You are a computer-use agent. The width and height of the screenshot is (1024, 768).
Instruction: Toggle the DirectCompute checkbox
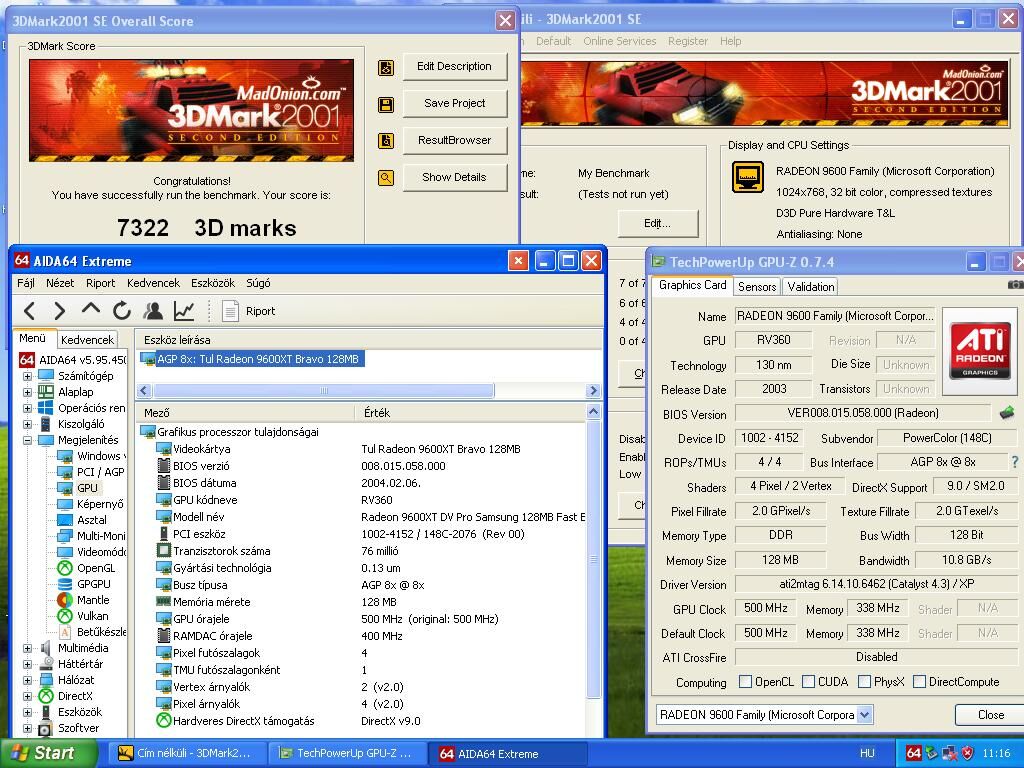click(x=920, y=682)
